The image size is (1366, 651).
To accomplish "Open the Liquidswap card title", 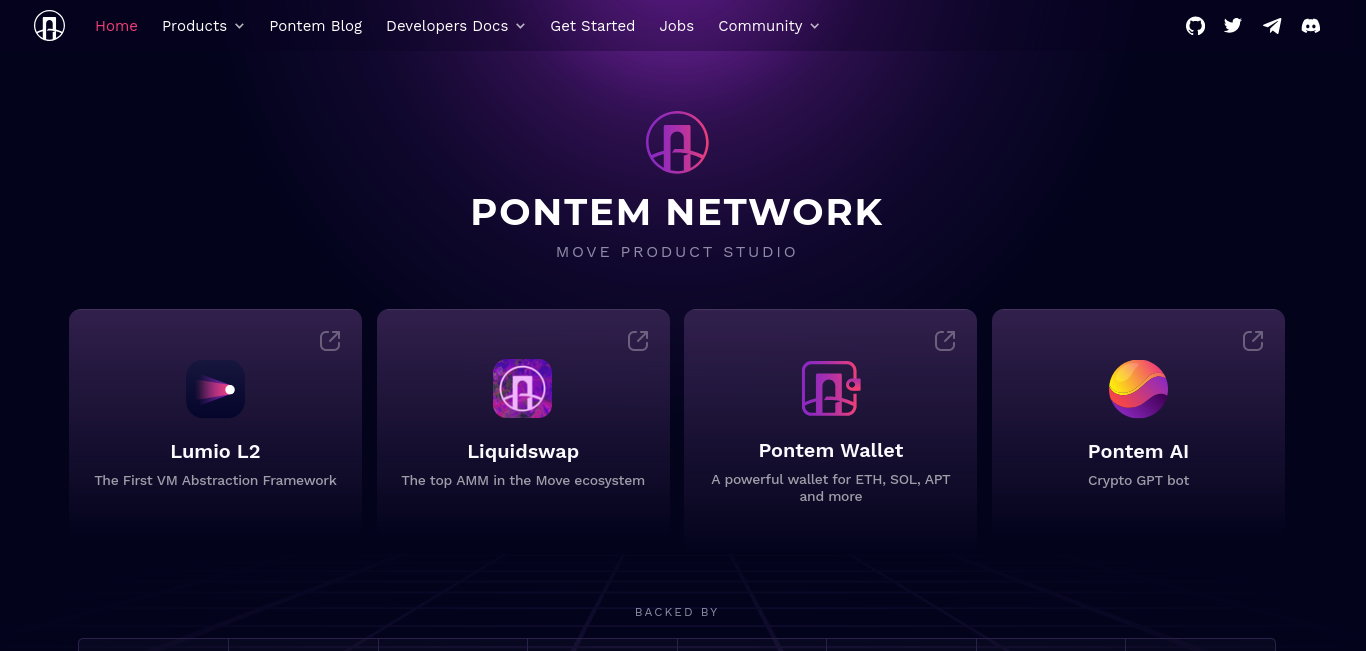I will point(523,451).
